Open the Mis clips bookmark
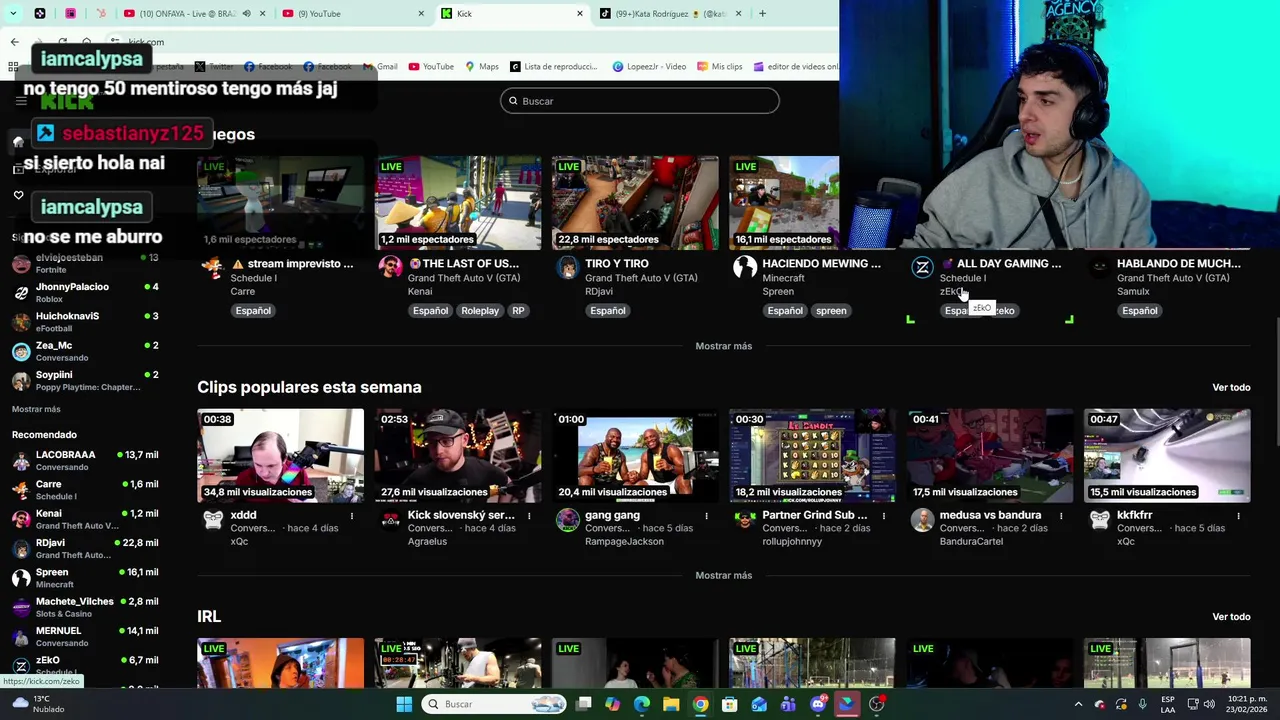Viewport: 1280px width, 720px height. coord(719,67)
